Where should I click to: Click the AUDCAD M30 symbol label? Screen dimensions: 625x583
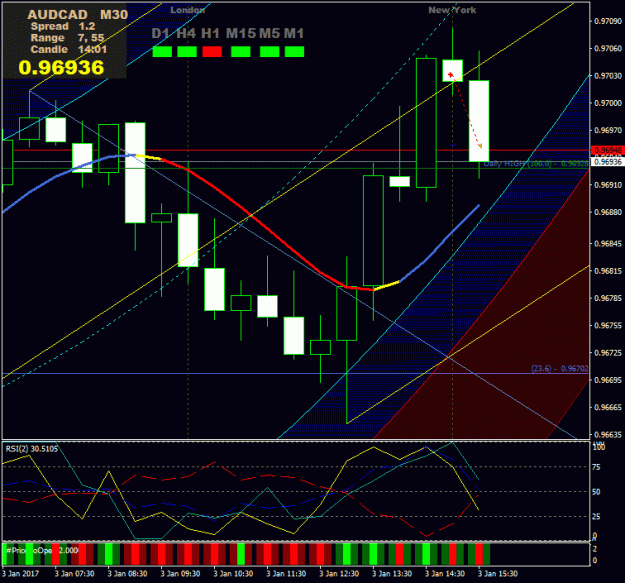78,15
